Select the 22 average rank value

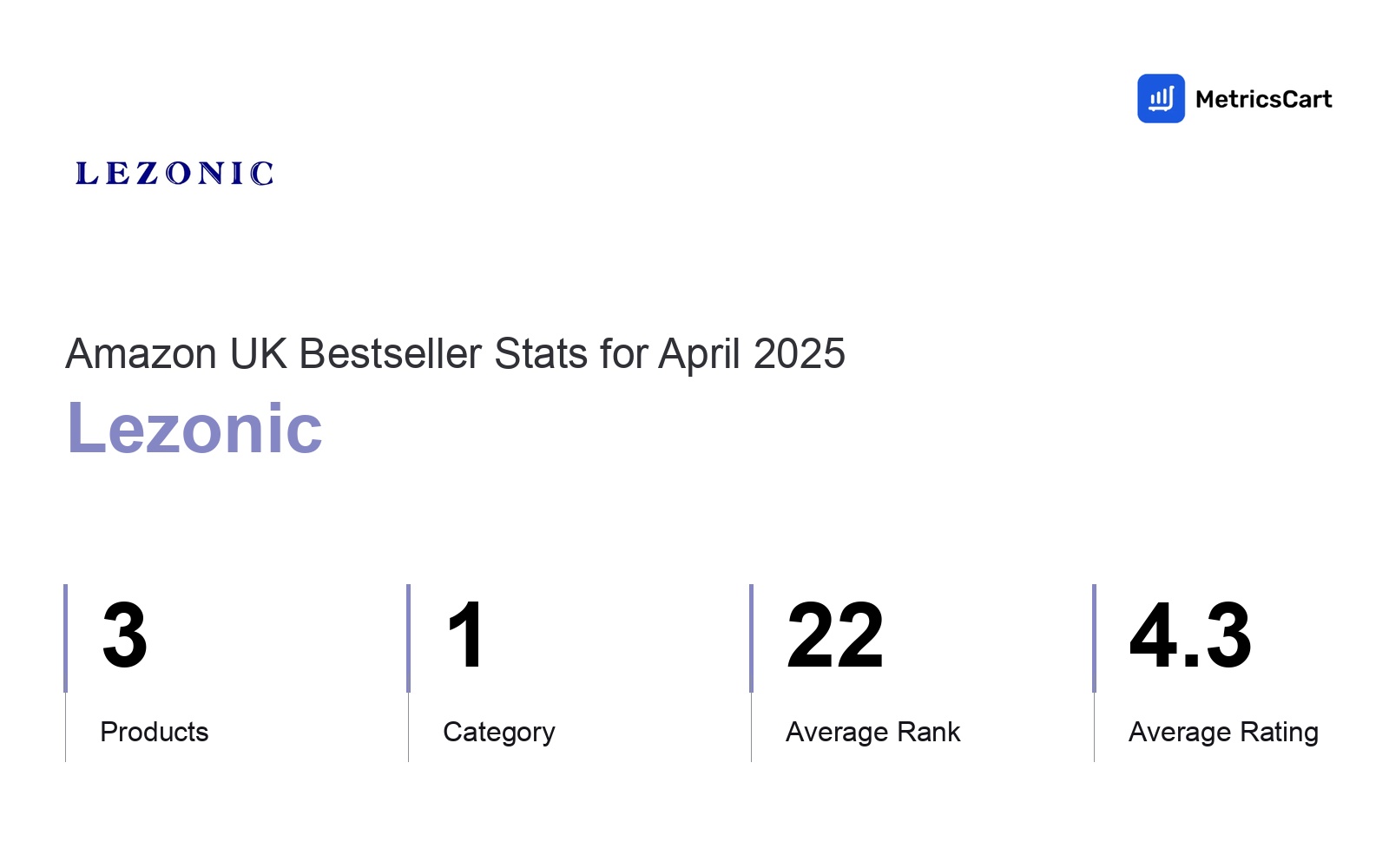pos(835,636)
